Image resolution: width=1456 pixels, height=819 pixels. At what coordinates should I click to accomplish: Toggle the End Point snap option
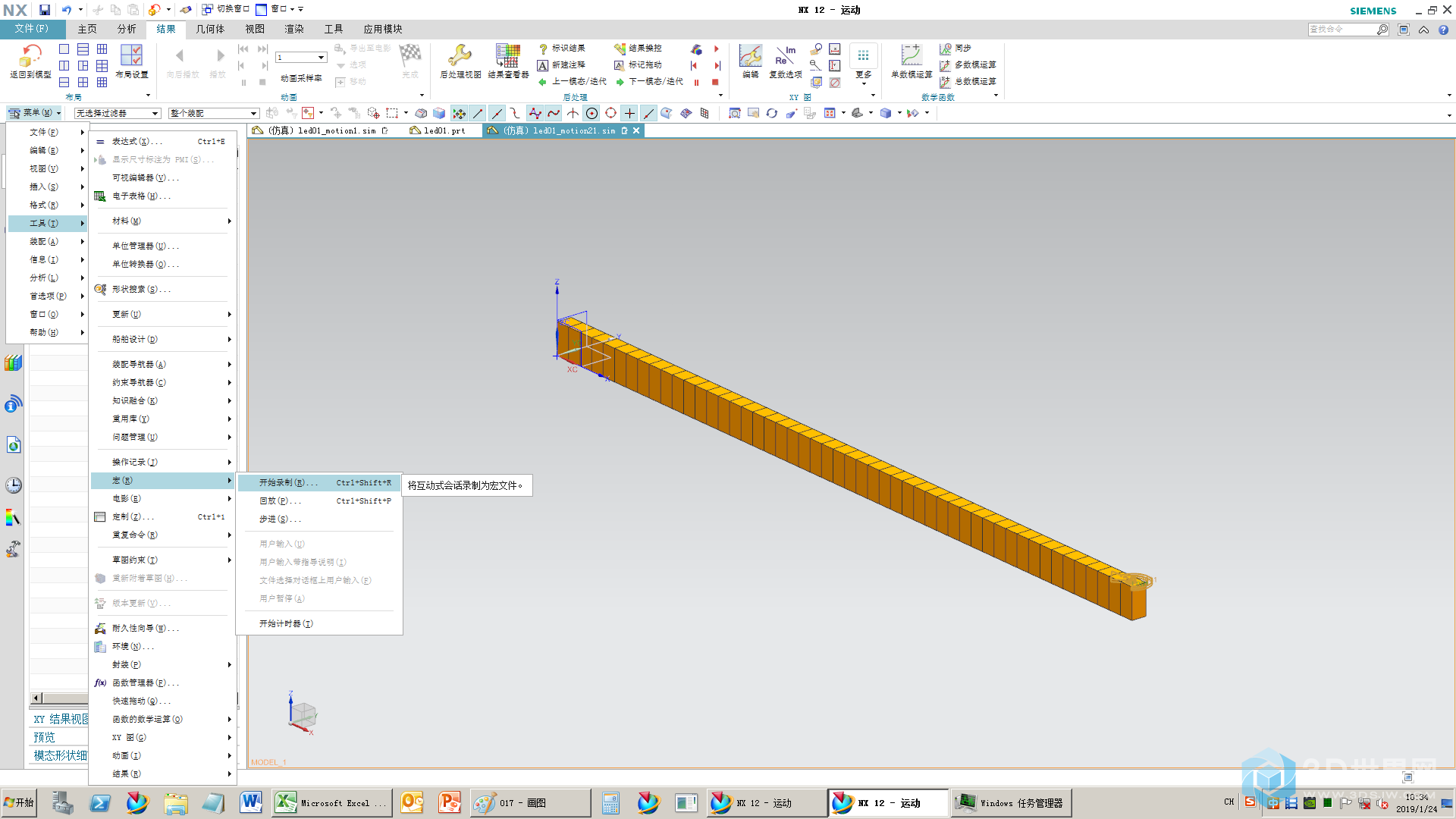[x=478, y=113]
